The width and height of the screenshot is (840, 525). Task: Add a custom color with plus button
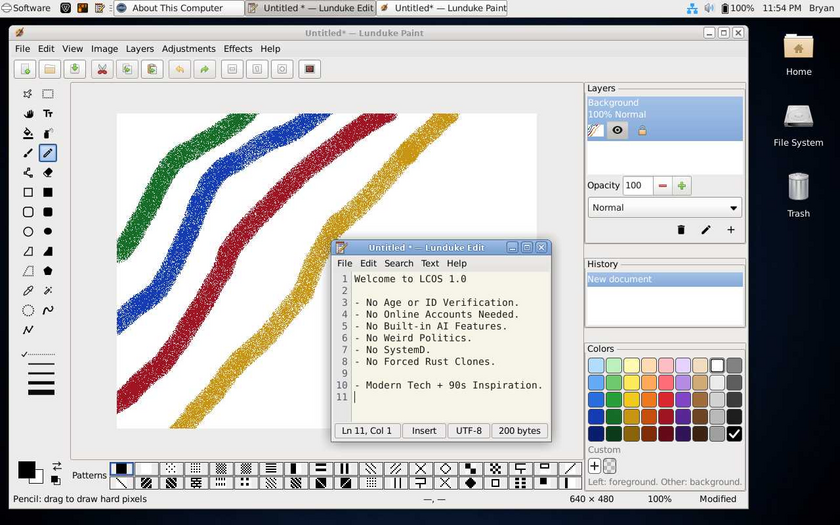[x=595, y=466]
